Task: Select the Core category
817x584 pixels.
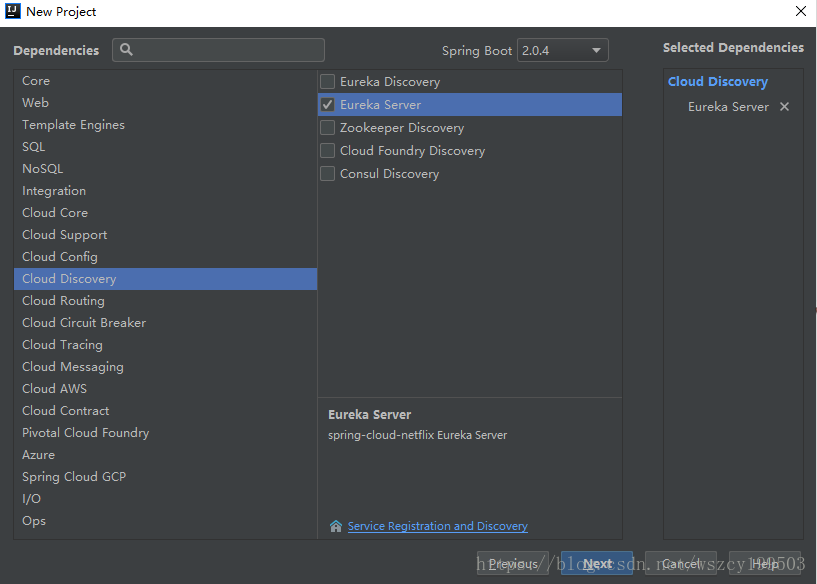Action: (x=165, y=81)
